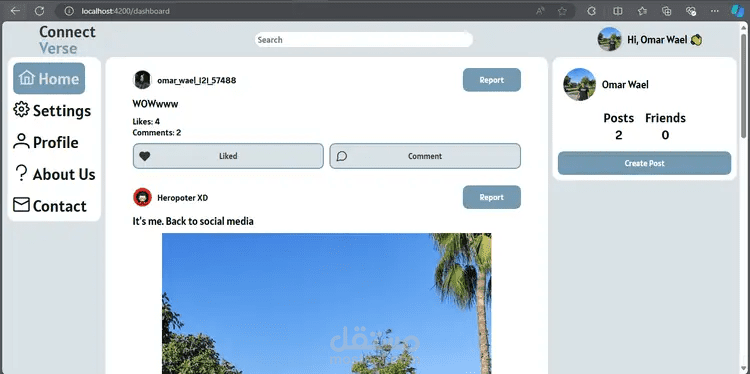Open the About Us menu item
Screen dimensions: 750x374
click(x=54, y=174)
